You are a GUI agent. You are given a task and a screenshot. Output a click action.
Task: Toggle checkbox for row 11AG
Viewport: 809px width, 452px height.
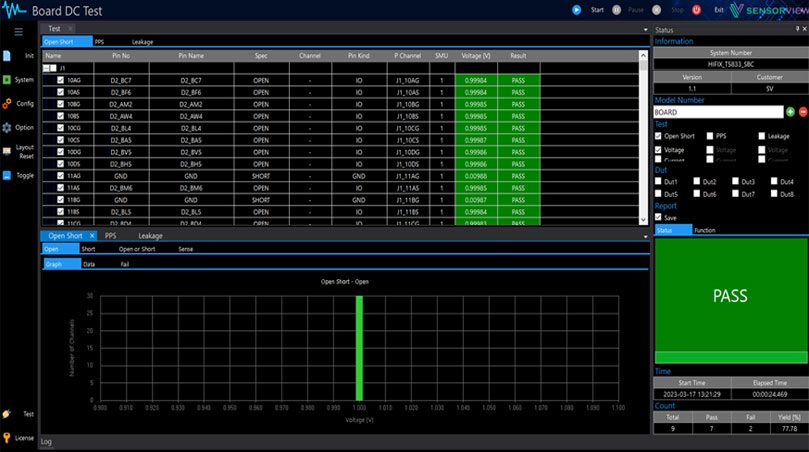tap(60, 175)
